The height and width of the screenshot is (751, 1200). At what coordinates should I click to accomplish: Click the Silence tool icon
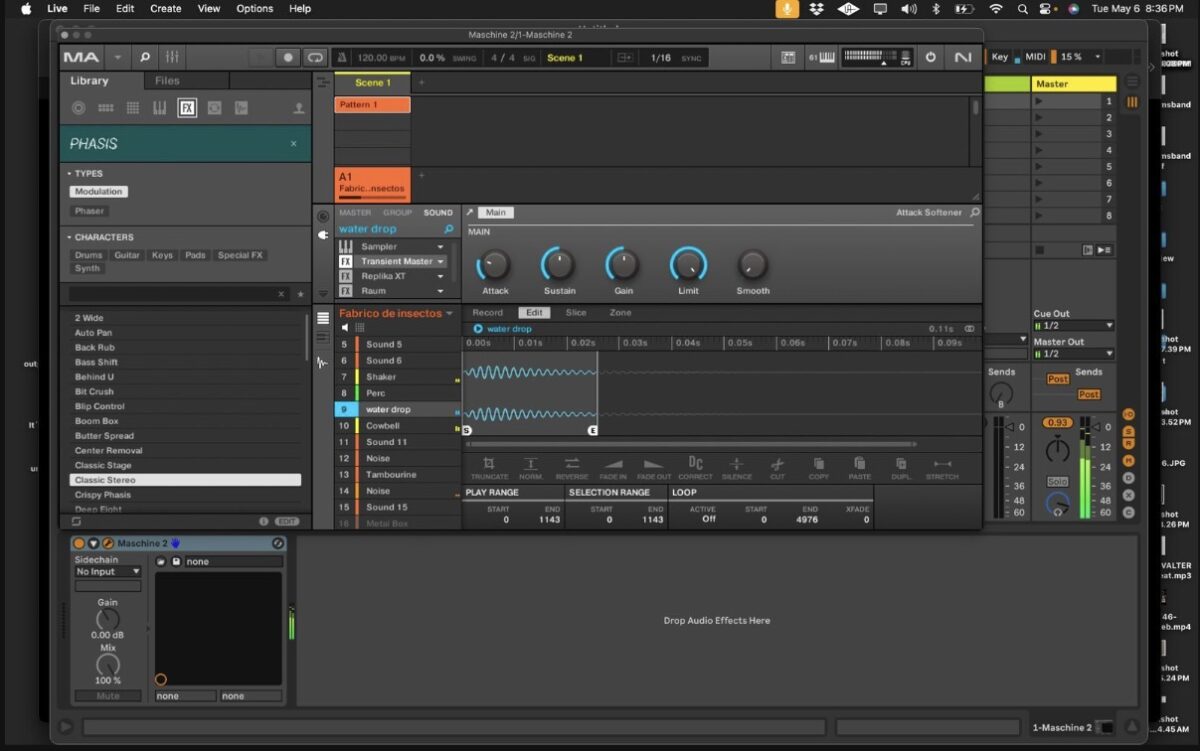pos(736,464)
